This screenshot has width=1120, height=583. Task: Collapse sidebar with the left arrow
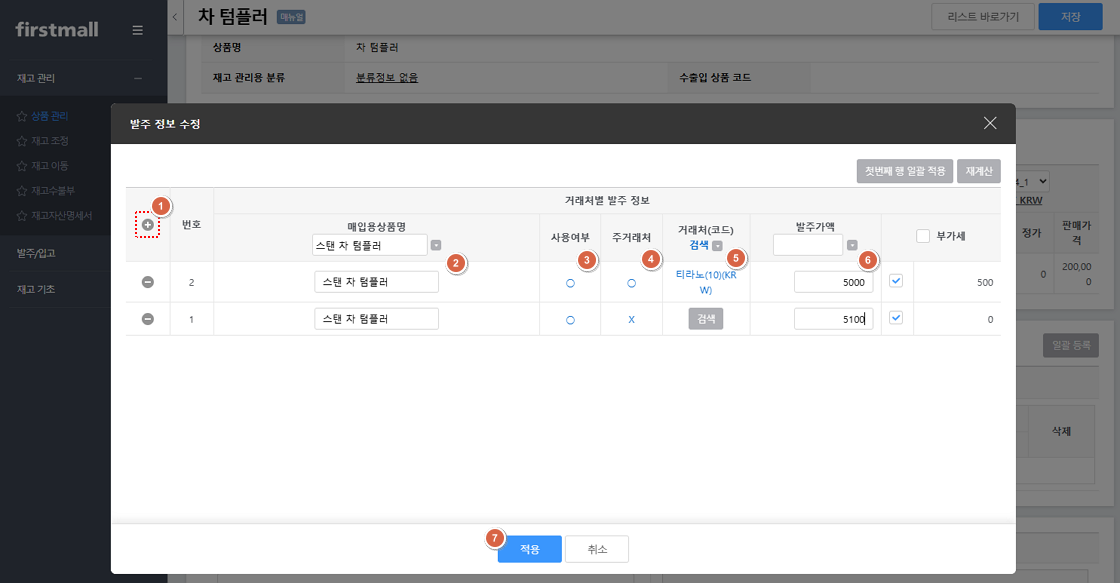[x=175, y=16]
